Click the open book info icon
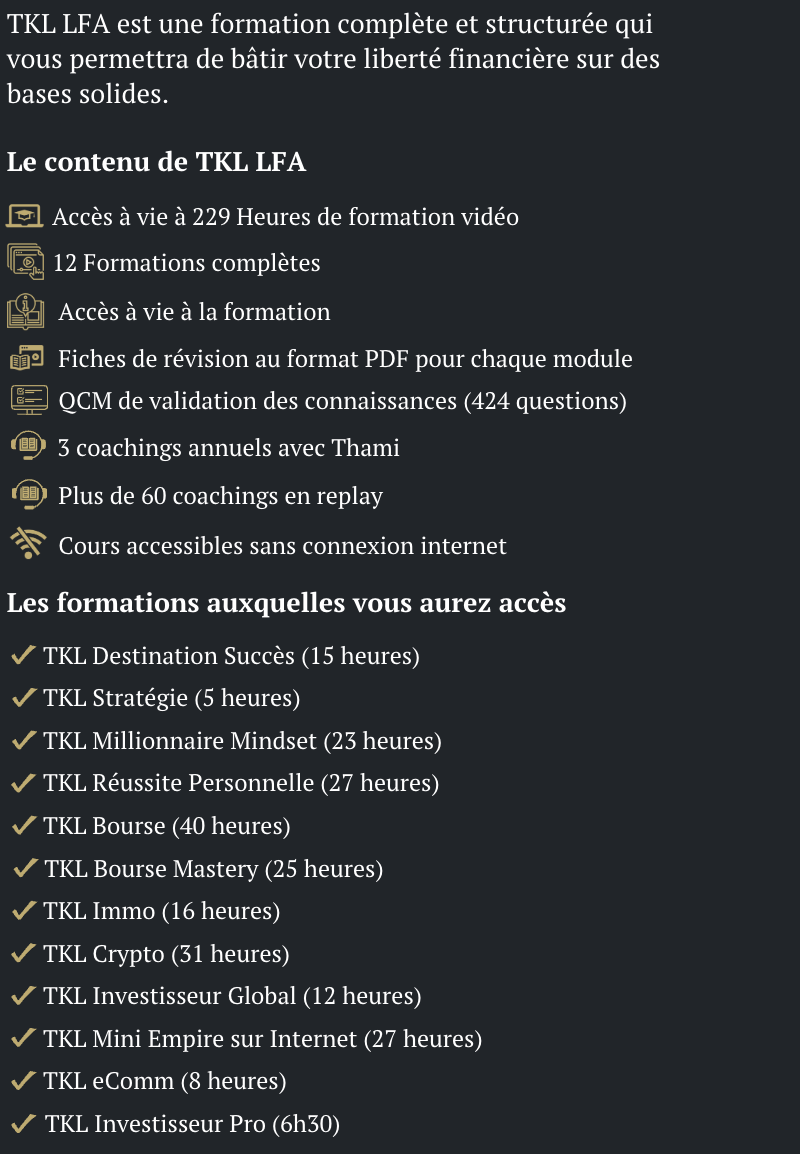Viewport: 800px width, 1154px height. coord(26,311)
